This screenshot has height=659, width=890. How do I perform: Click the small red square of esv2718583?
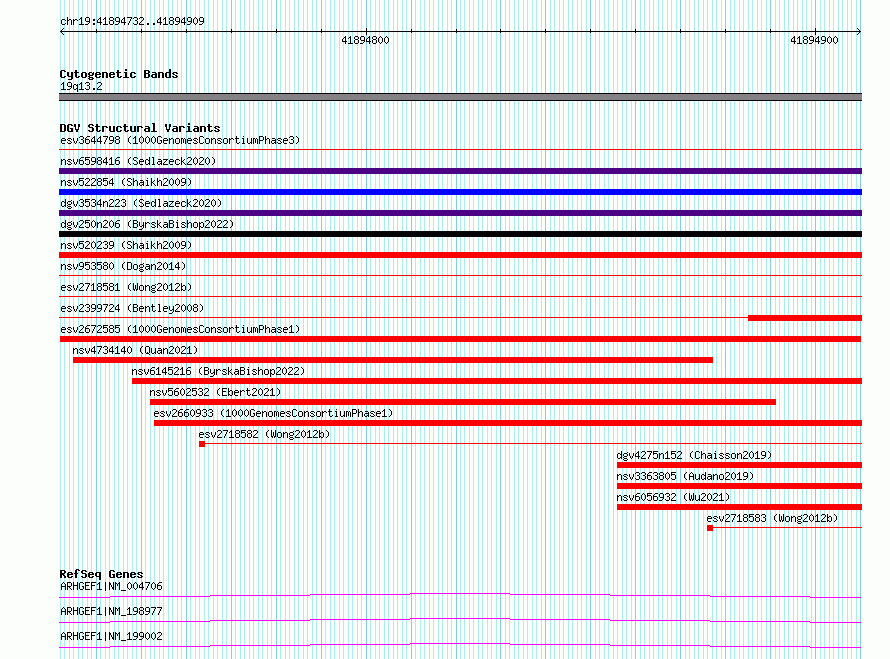[x=710, y=528]
